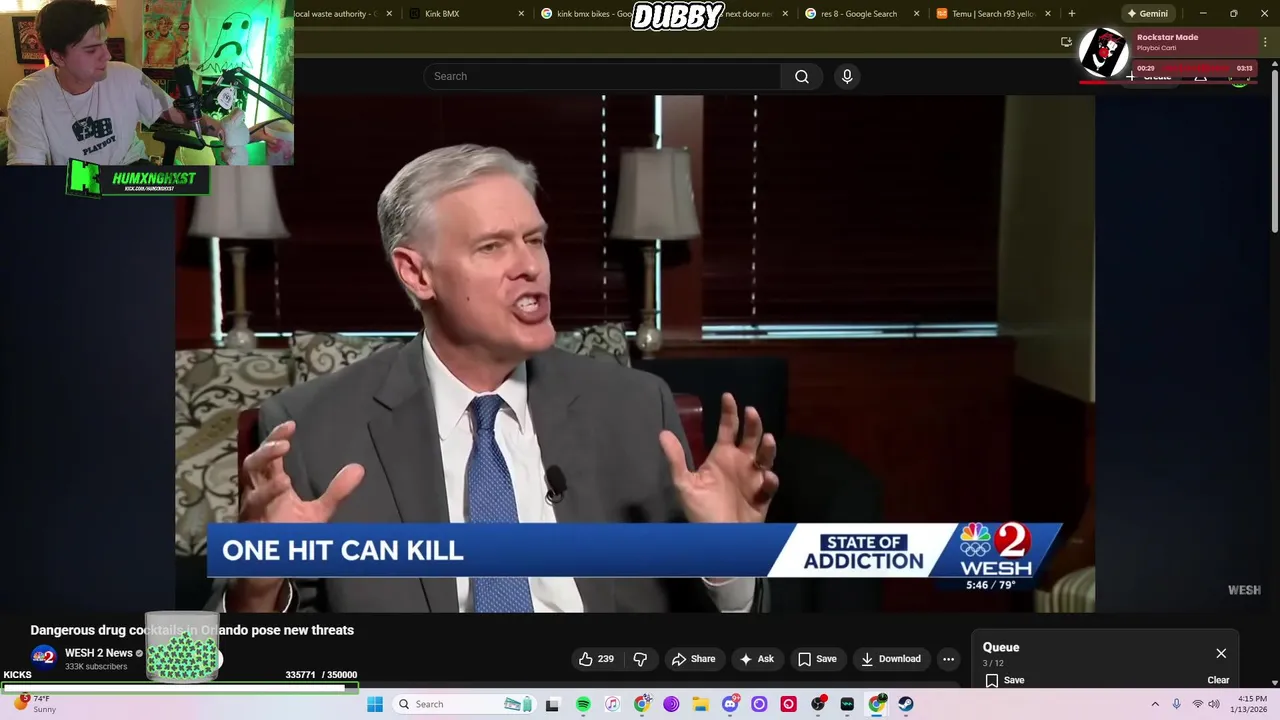
Task: Close the Queue panel
Action: point(1221,653)
